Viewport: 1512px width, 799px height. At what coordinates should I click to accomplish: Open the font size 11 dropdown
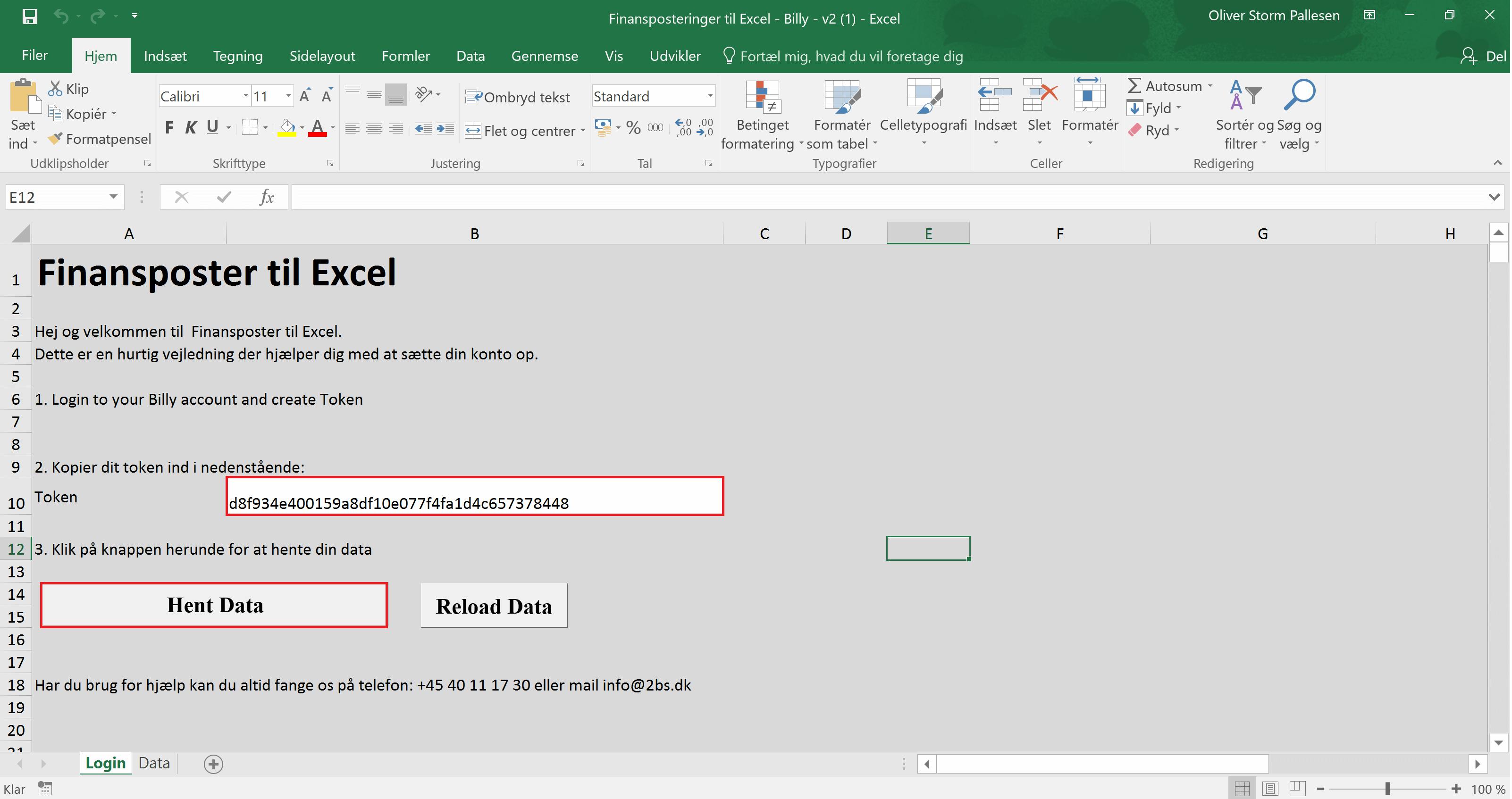(288, 96)
